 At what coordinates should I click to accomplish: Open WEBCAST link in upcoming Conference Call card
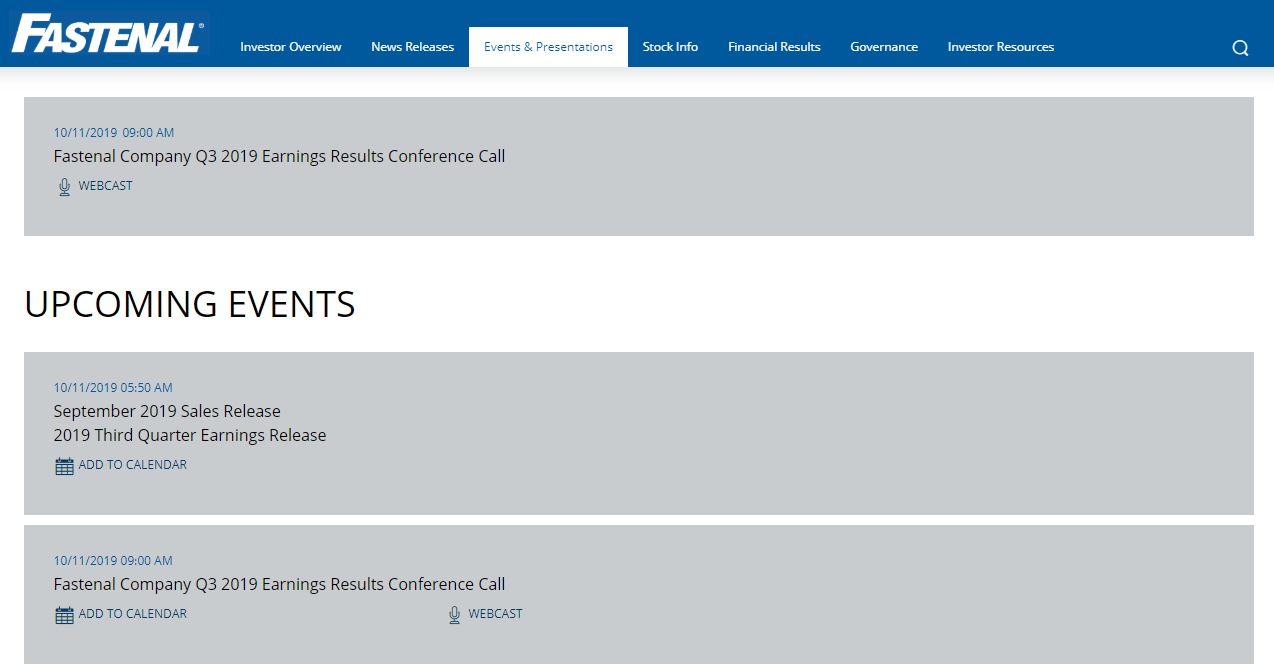[x=495, y=614]
